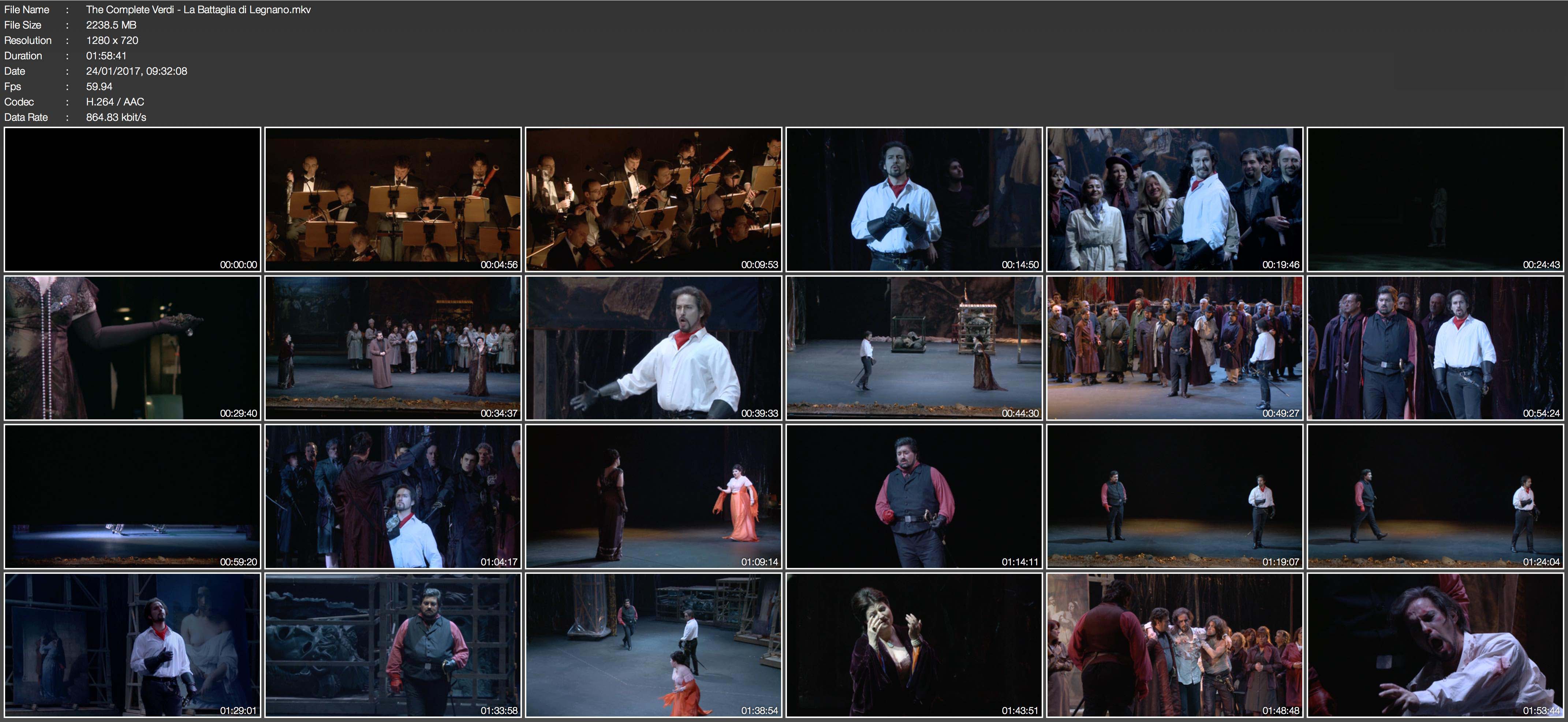Open the chorus stage thumbnail at 00:34:37
The image size is (1568, 722).
(393, 347)
